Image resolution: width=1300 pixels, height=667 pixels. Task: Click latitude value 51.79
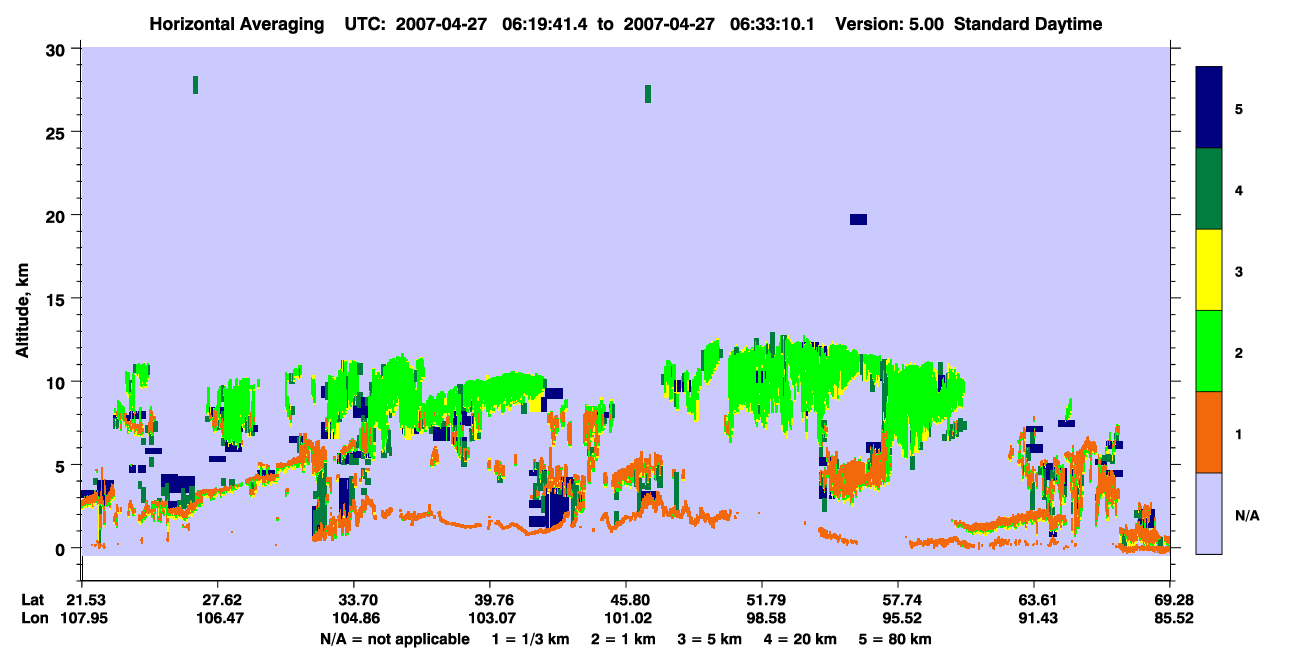762,600
